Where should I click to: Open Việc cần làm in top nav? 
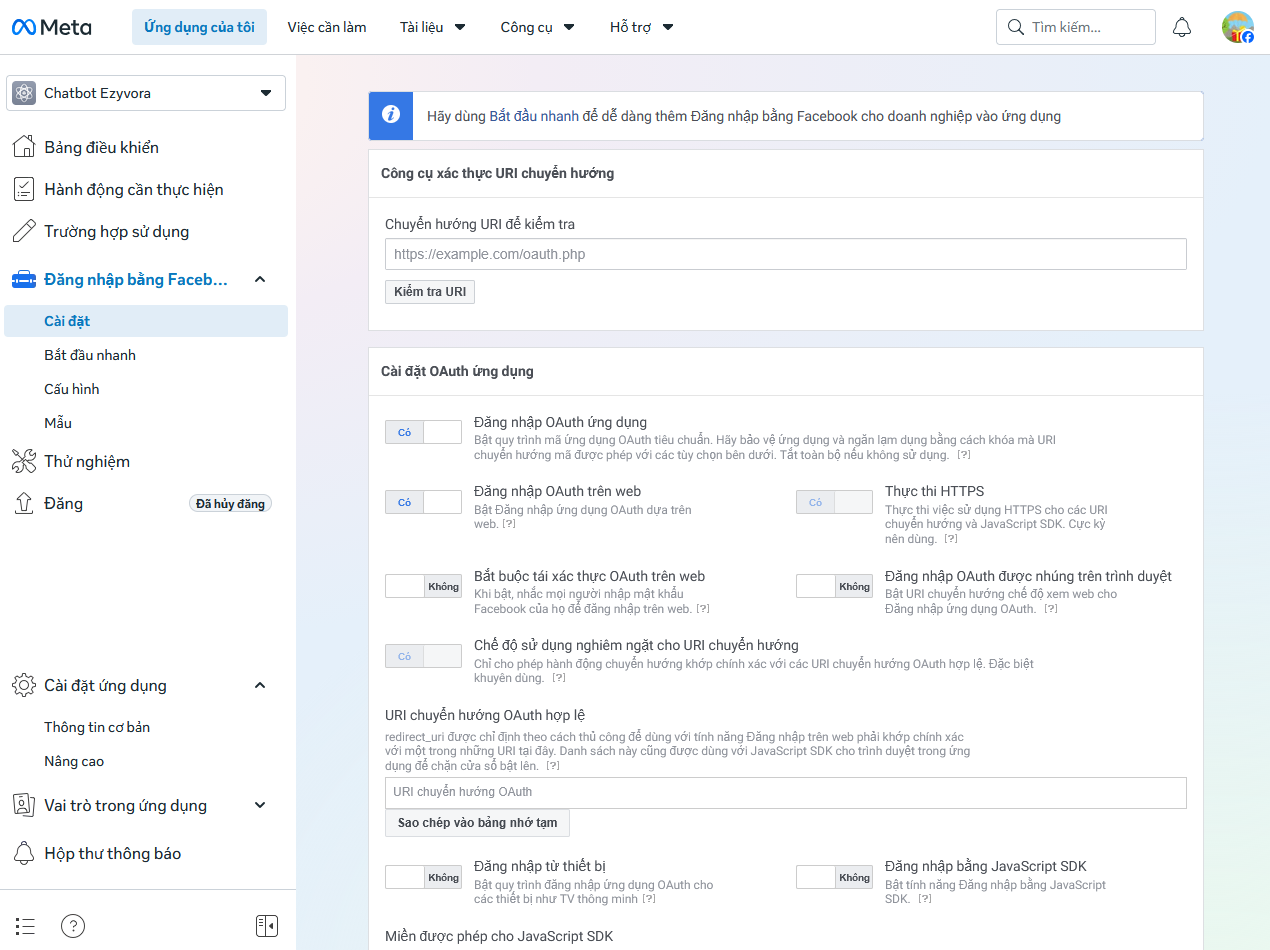pos(327,27)
